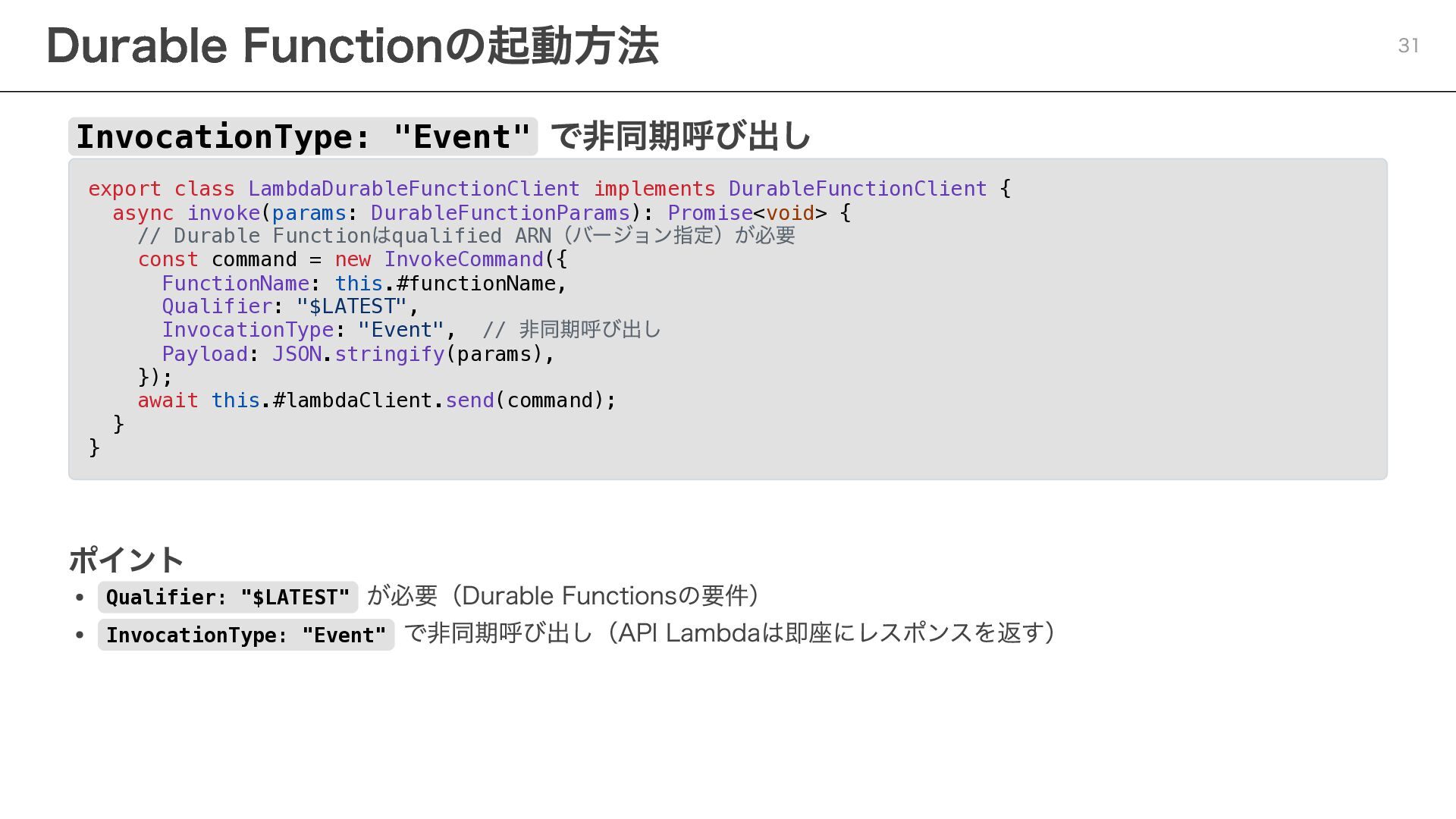Click the heading text "で非同期呼び出し"

click(x=680, y=136)
